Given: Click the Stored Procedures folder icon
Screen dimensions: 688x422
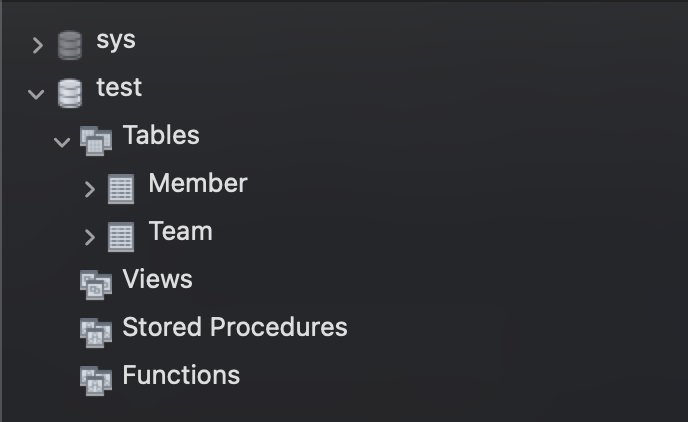Looking at the screenshot, I should (96, 333).
